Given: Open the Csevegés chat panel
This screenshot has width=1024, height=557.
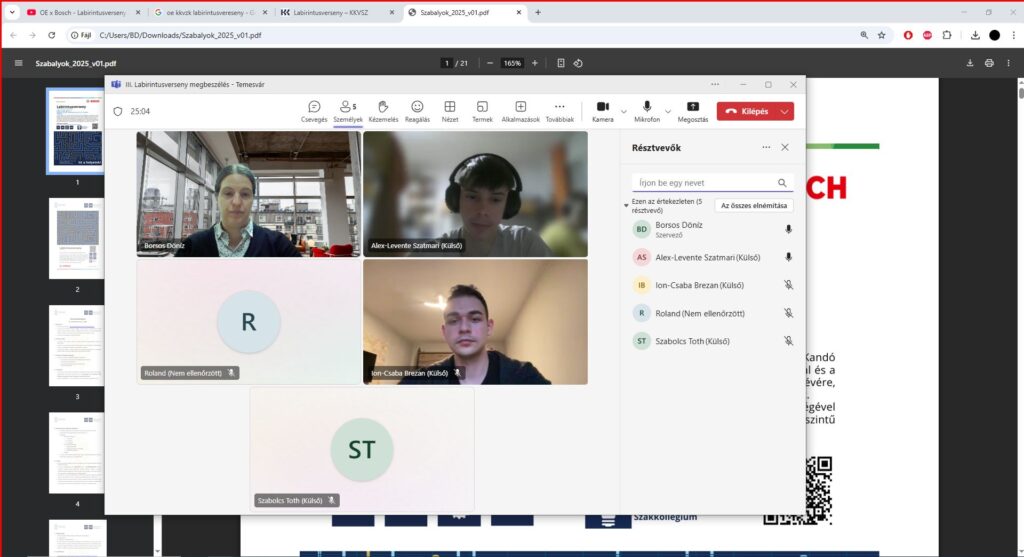Looking at the screenshot, I should click(314, 110).
